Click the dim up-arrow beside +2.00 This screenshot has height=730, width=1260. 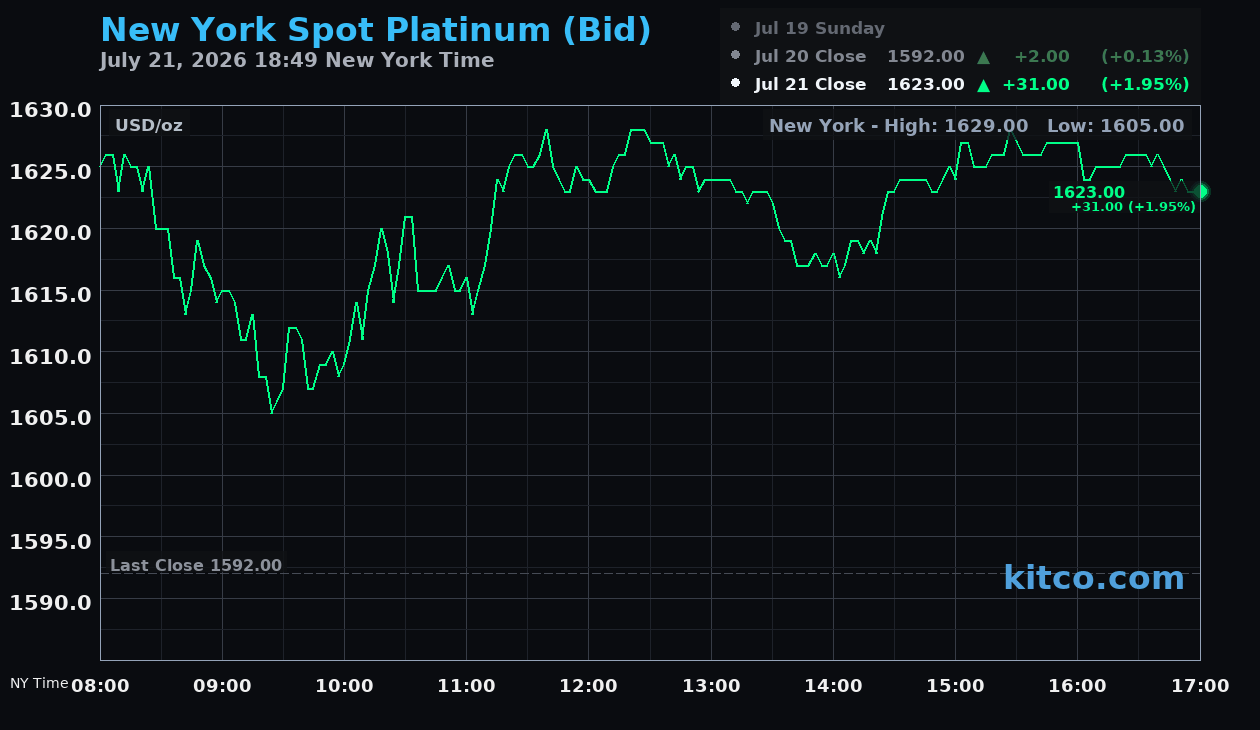tap(983, 57)
